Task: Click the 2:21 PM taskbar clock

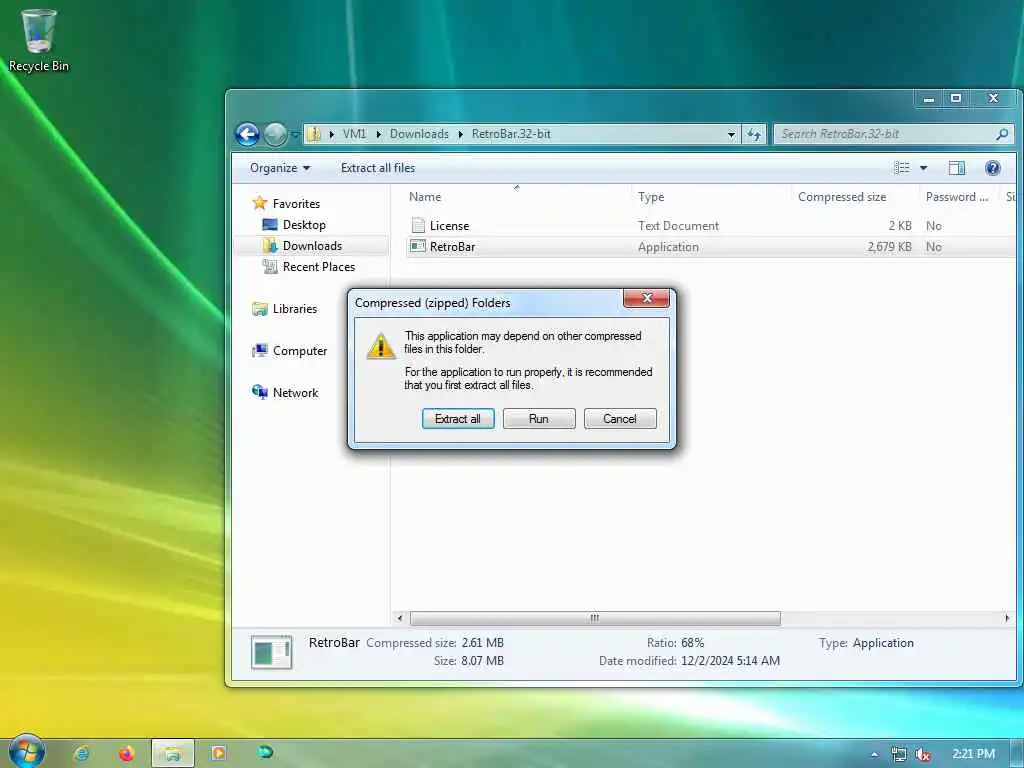Action: point(973,754)
